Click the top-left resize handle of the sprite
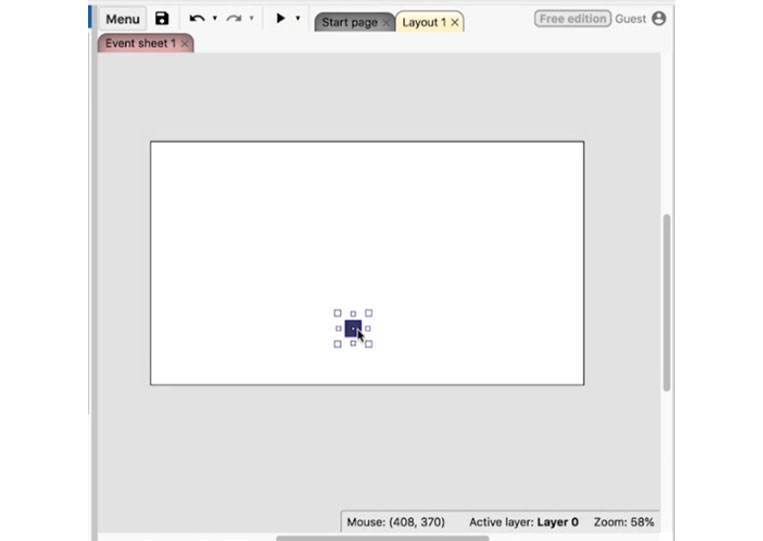Image resolution: width=763 pixels, height=541 pixels. (338, 313)
